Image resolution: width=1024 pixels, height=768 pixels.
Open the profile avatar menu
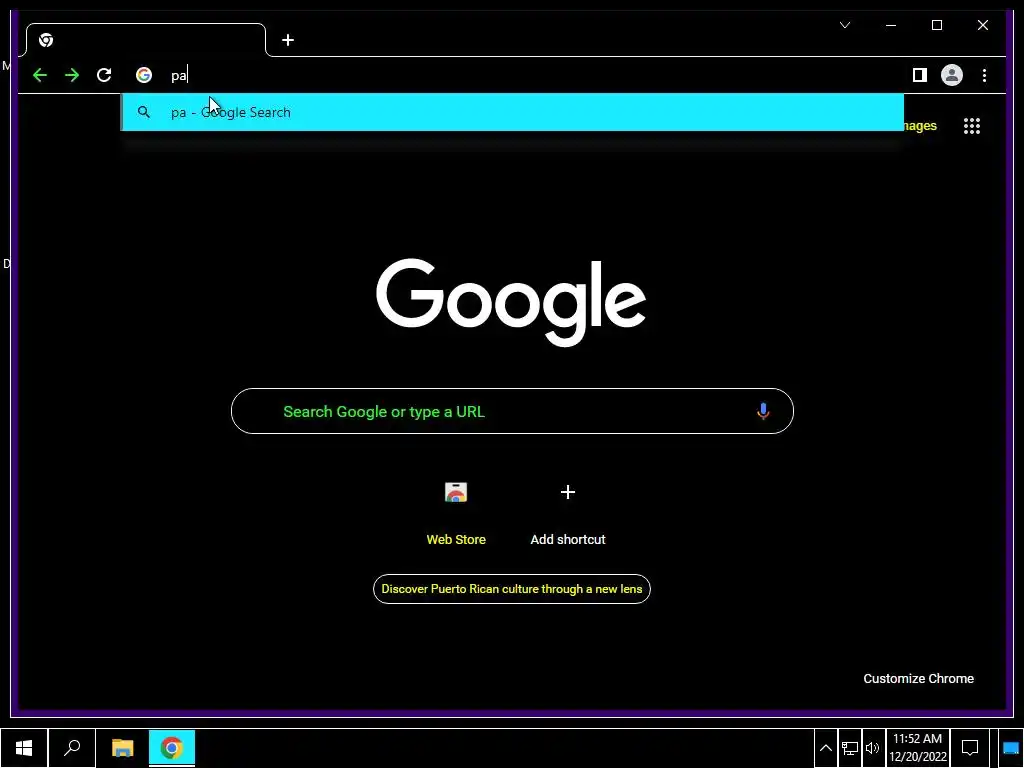point(952,75)
